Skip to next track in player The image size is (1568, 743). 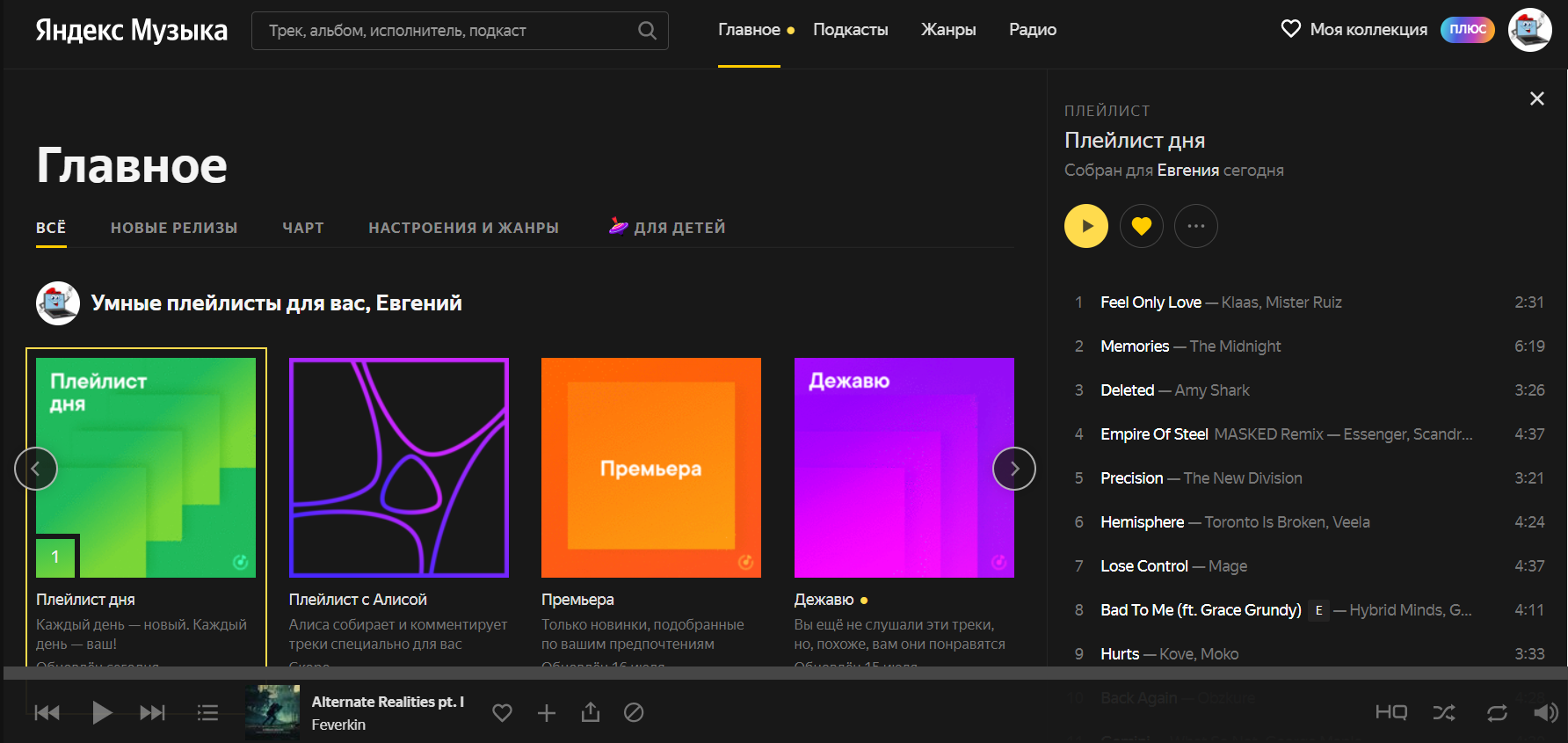tap(152, 712)
